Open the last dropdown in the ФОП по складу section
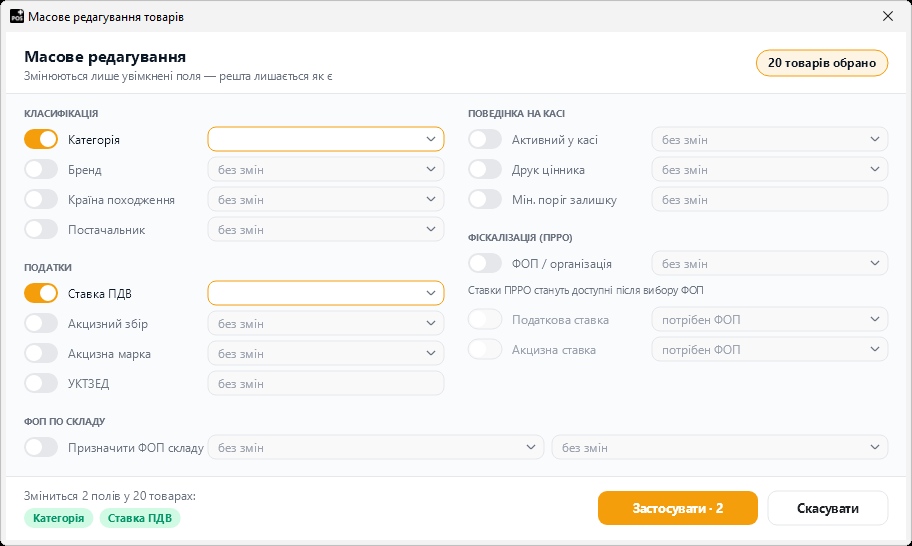The height and width of the screenshot is (546, 912). tap(720, 447)
